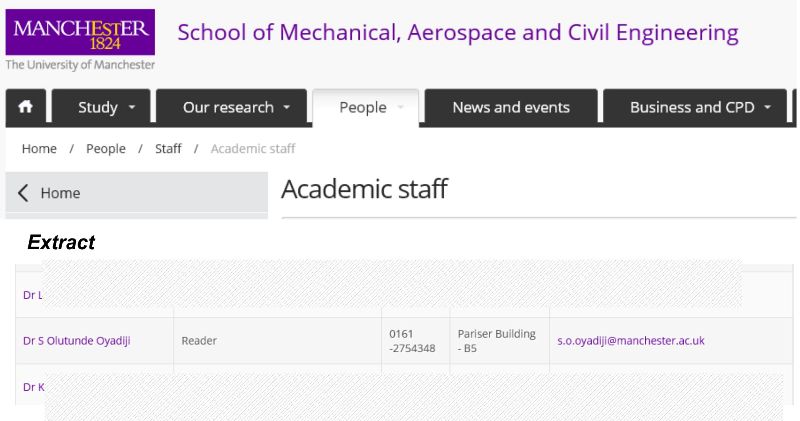Expand the Study dropdown arrow

tap(132, 108)
